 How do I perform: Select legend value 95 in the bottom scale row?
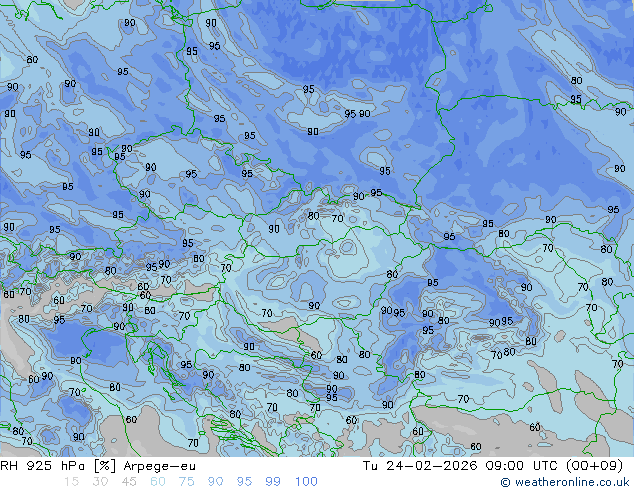click(244, 482)
